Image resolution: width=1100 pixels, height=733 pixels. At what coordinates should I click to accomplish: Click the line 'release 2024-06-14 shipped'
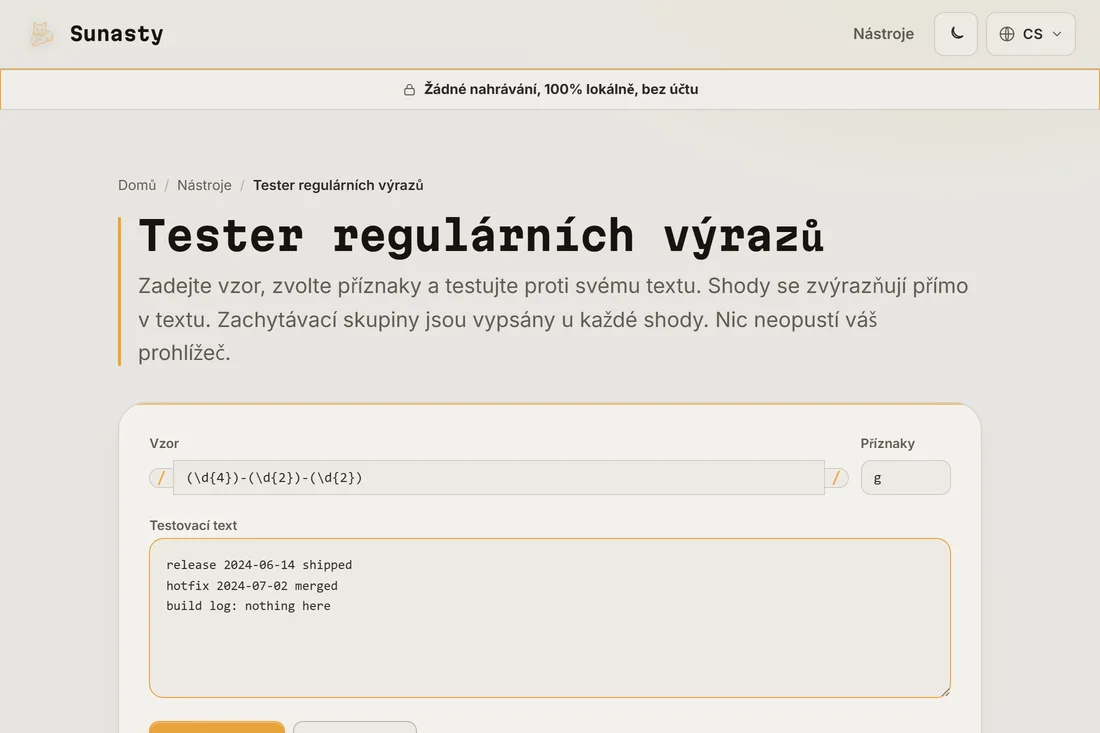point(259,565)
